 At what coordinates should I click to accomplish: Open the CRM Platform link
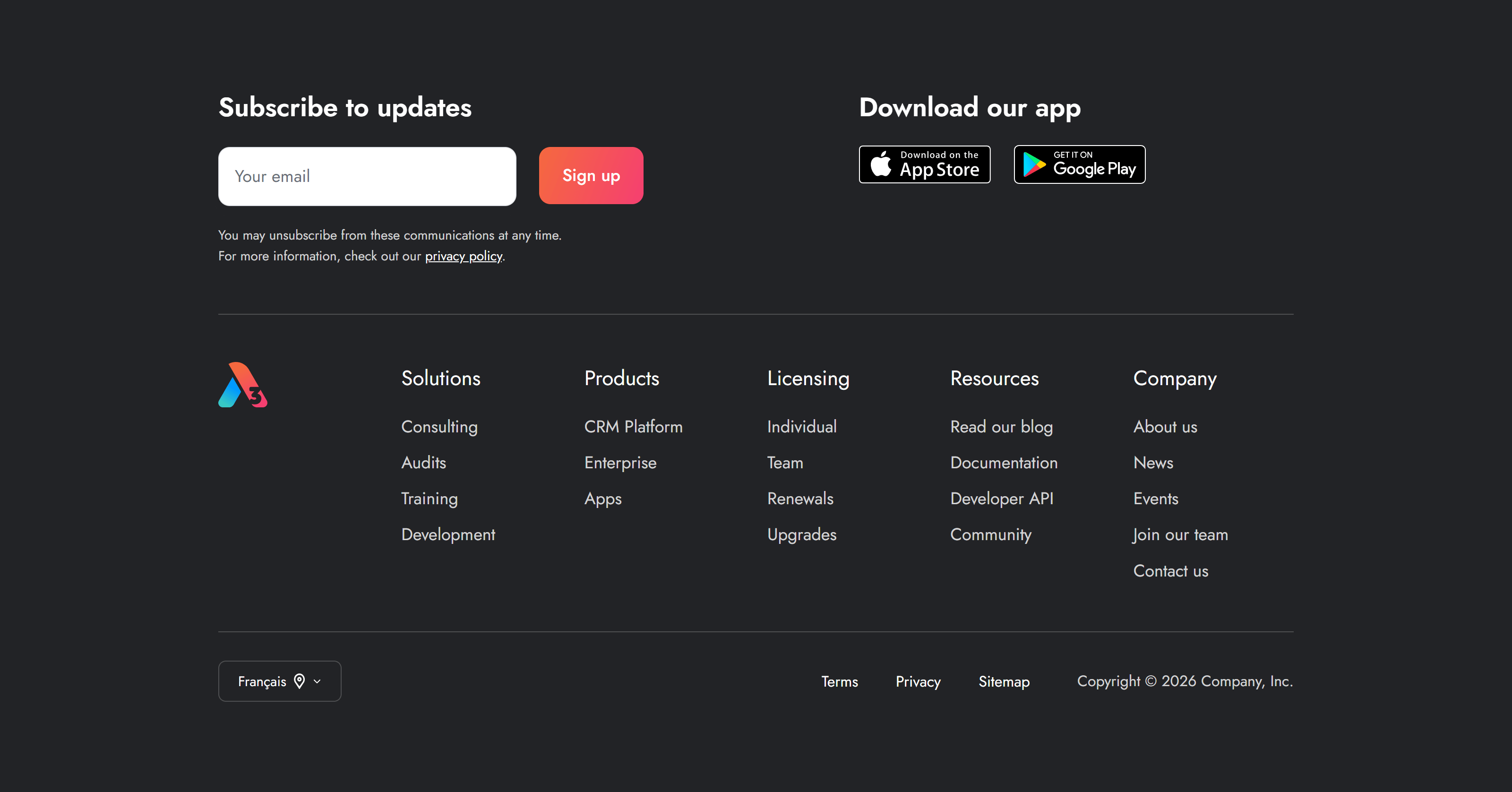(633, 427)
